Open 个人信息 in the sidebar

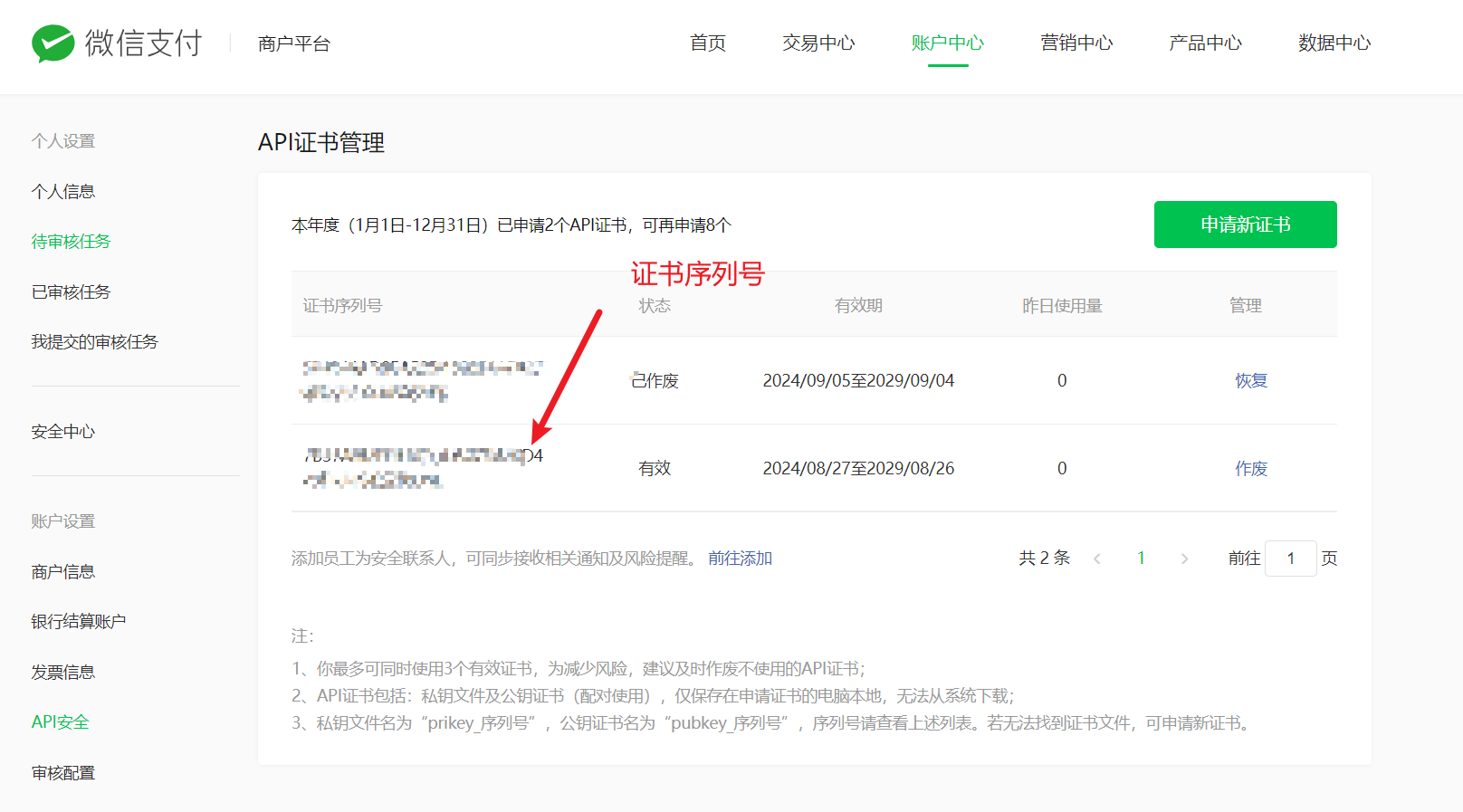(63, 191)
